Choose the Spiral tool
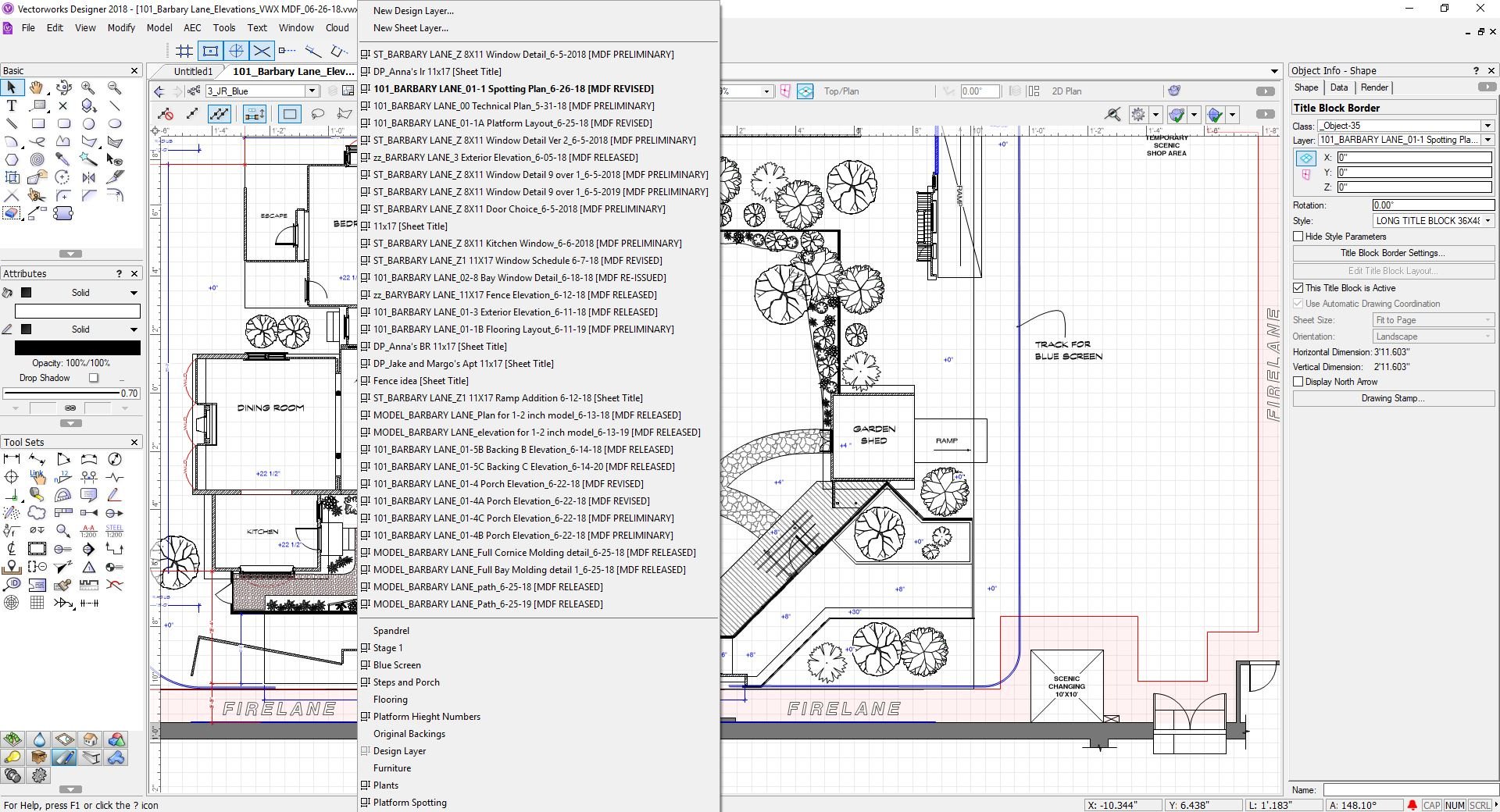The image size is (1500, 812). 37,159
